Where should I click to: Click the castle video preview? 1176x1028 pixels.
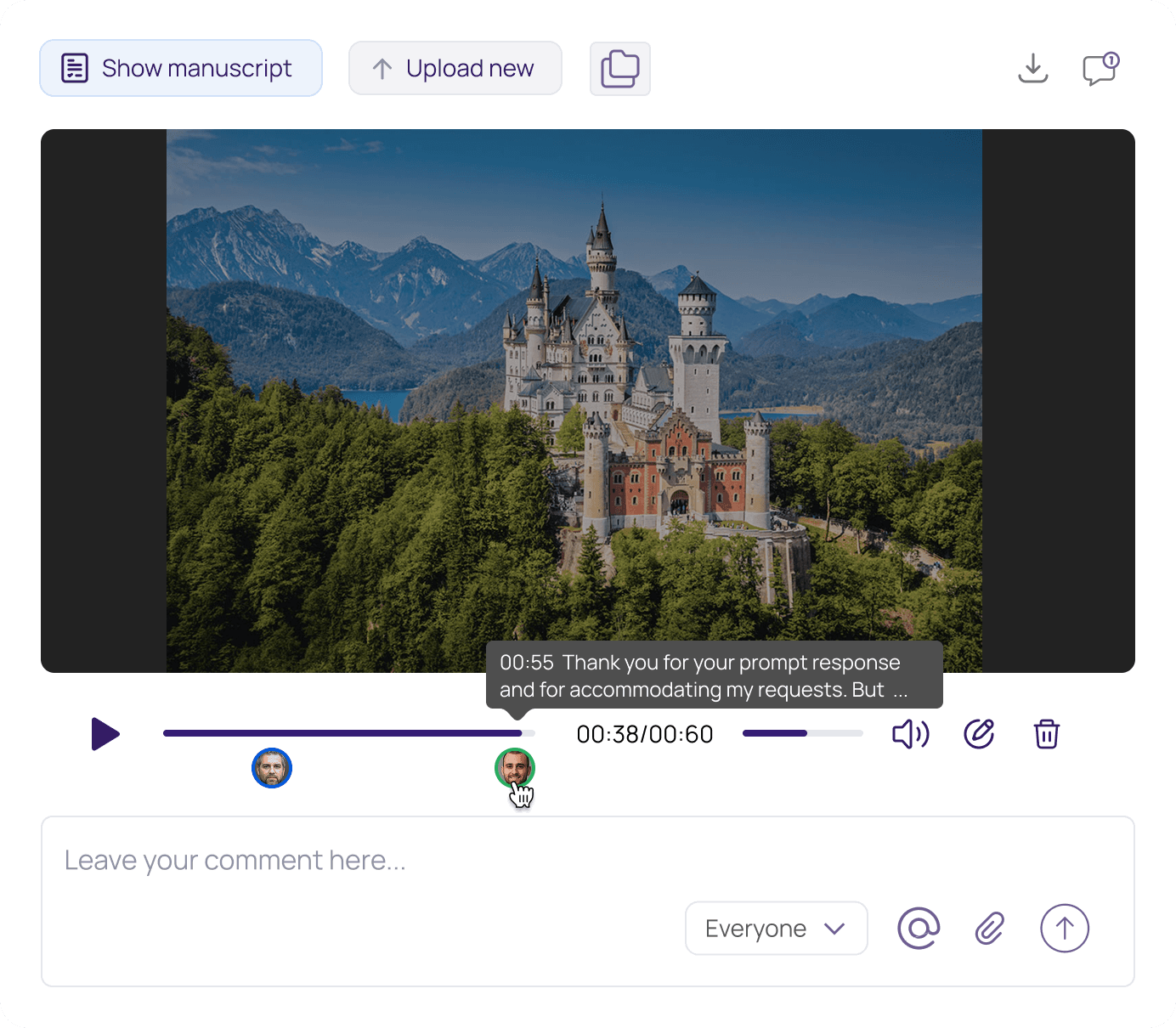[588, 401]
